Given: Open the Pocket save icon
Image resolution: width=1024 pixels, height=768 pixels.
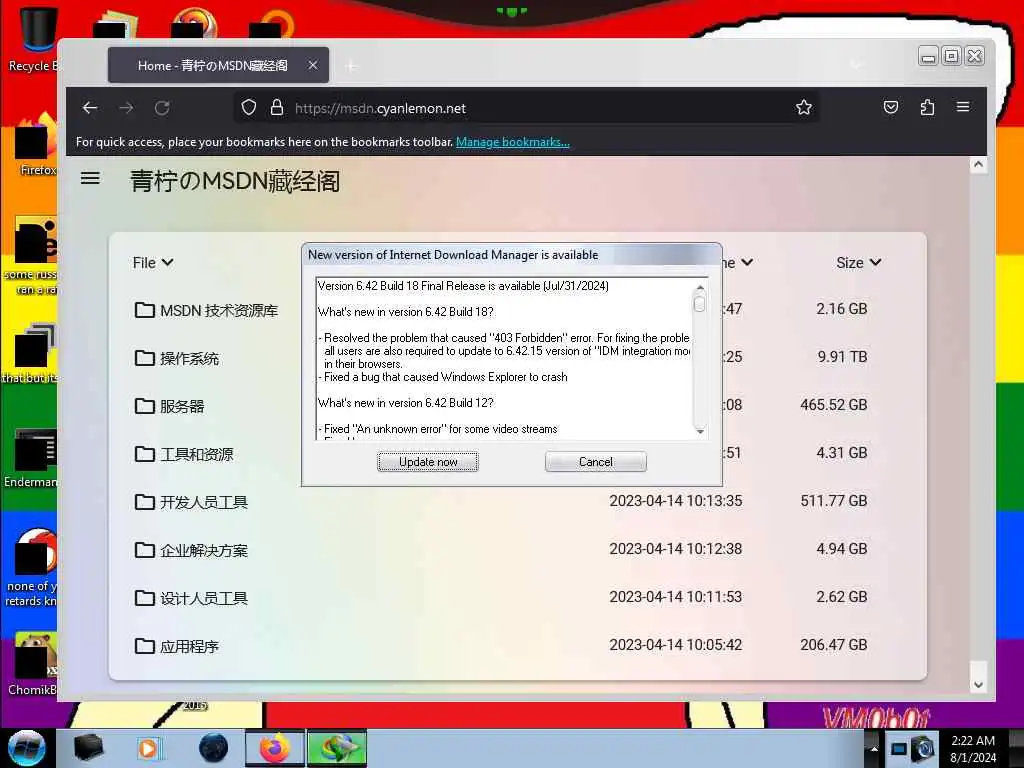Looking at the screenshot, I should tap(891, 107).
